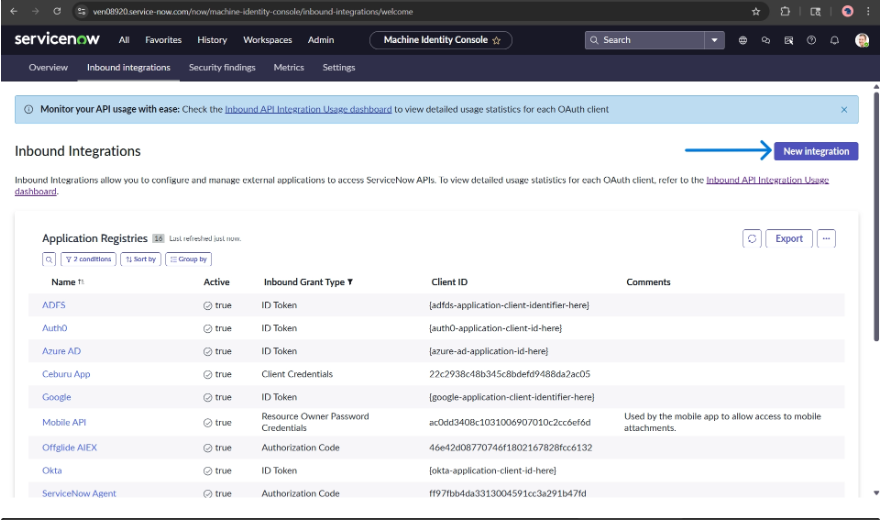Image resolution: width=881 pixels, height=520 pixels.
Task: Open list search magnifier icon
Action: (x=49, y=259)
